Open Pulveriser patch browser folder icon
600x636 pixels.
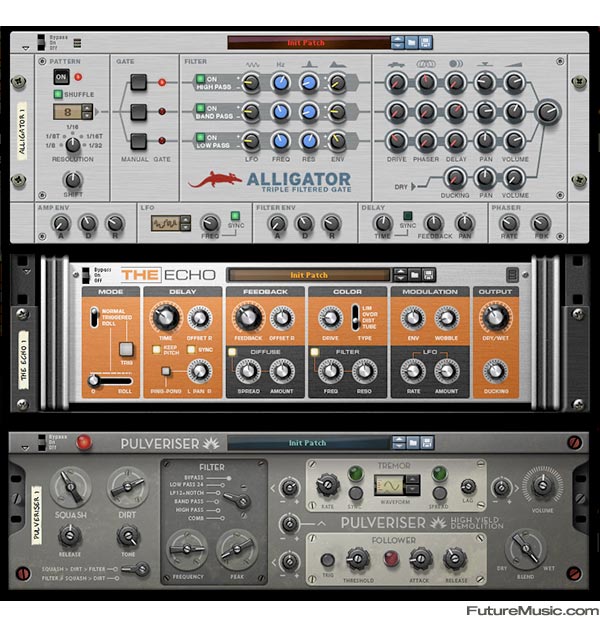[x=413, y=443]
